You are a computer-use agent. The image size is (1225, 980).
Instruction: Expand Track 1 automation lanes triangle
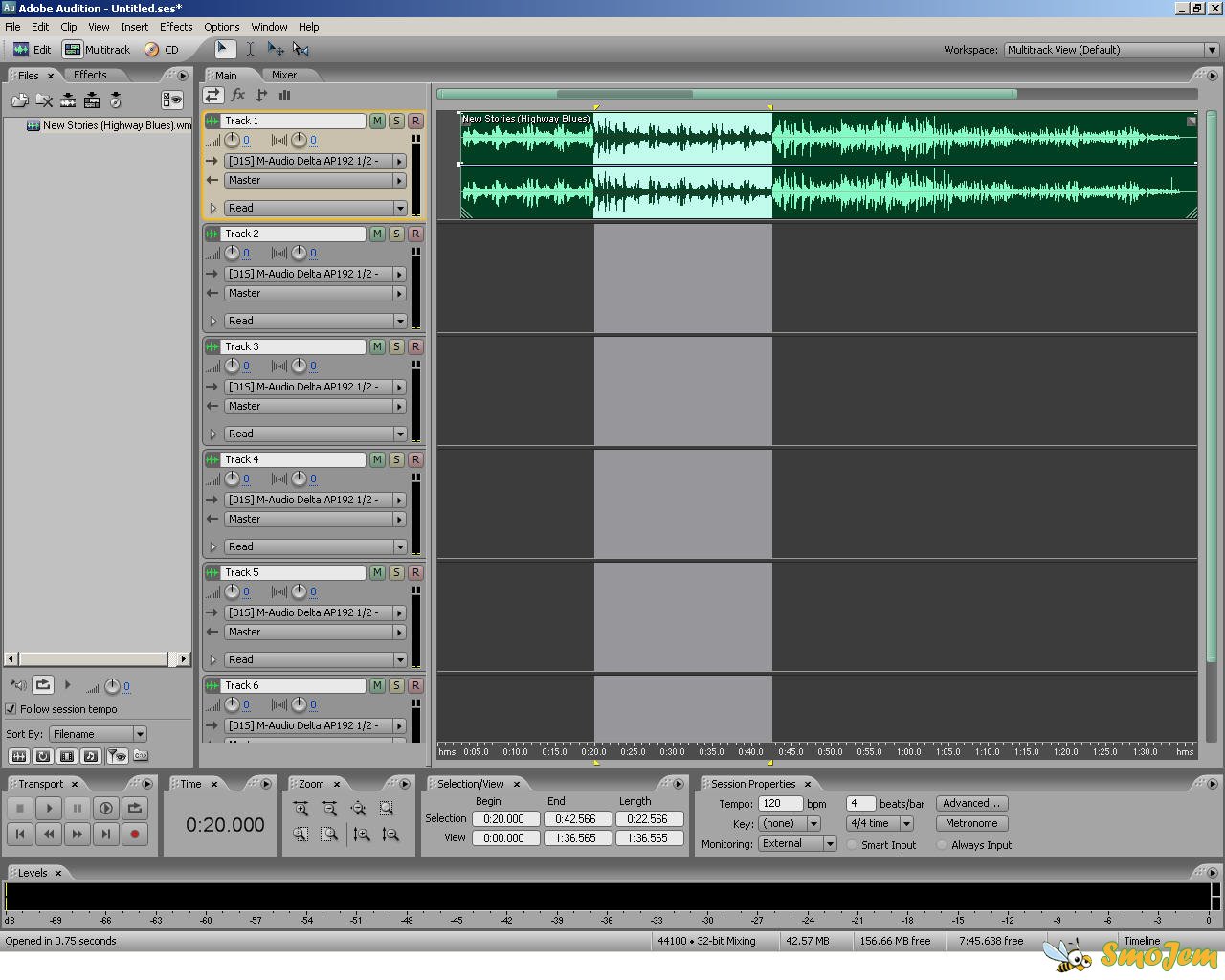click(x=212, y=208)
